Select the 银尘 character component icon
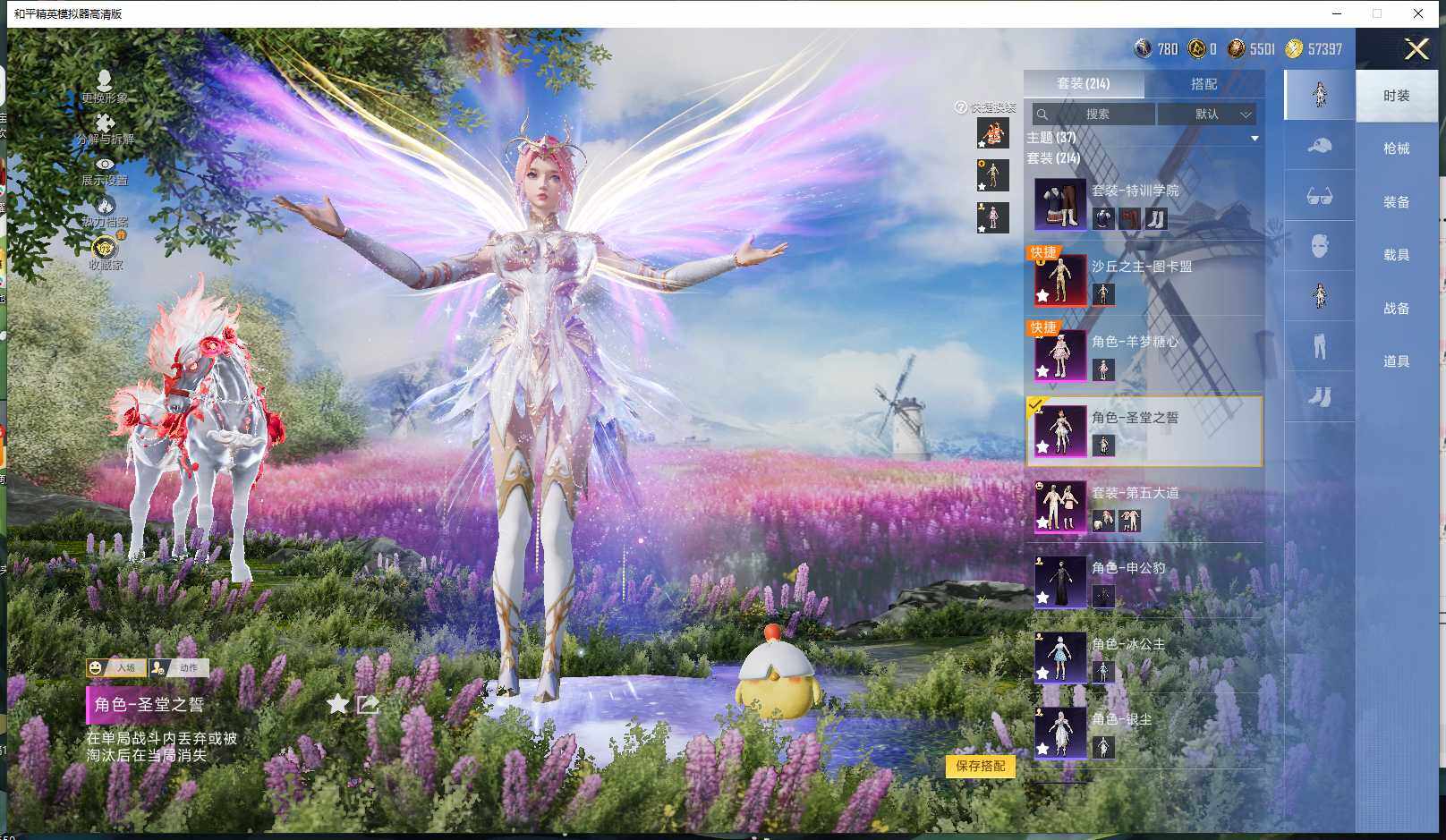This screenshot has height=840, width=1446. (x=1103, y=747)
